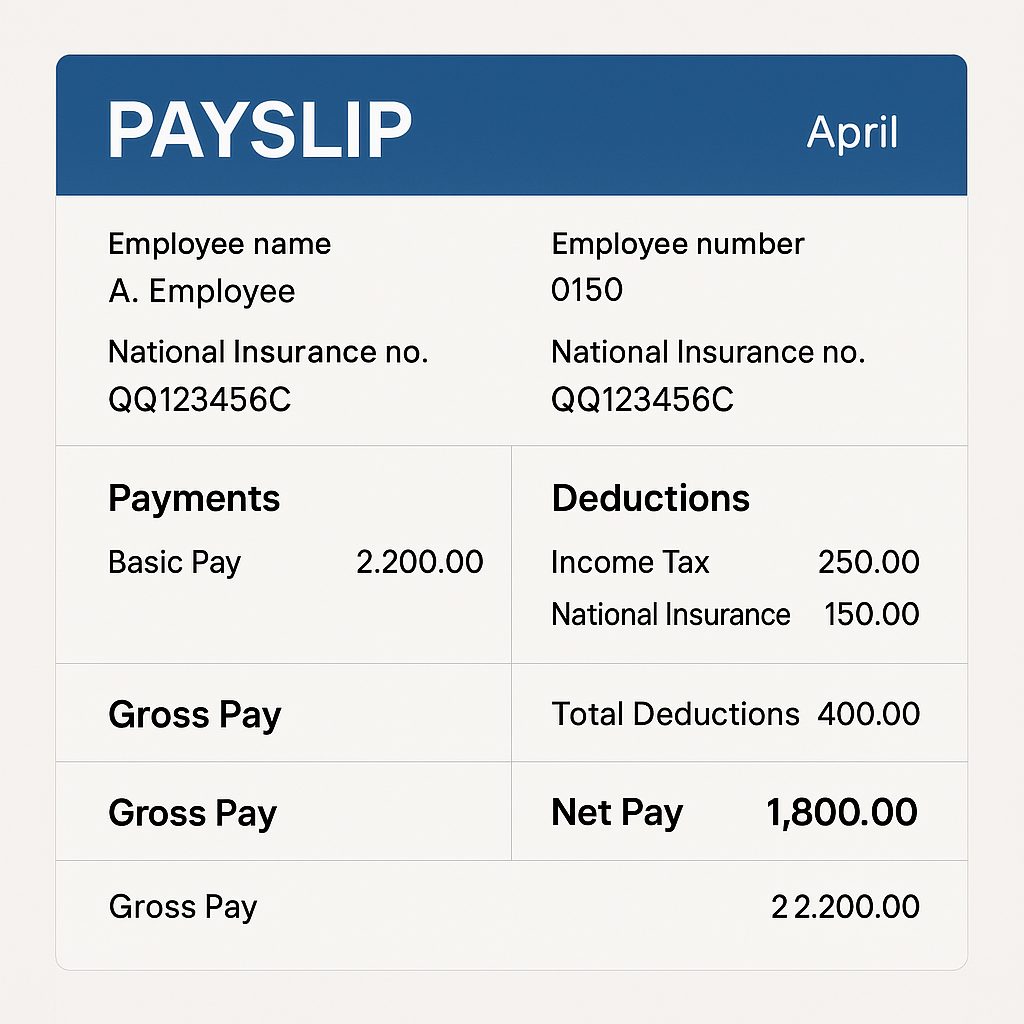1024x1024 pixels.
Task: Click the Total Deductions label
Action: coord(675,714)
